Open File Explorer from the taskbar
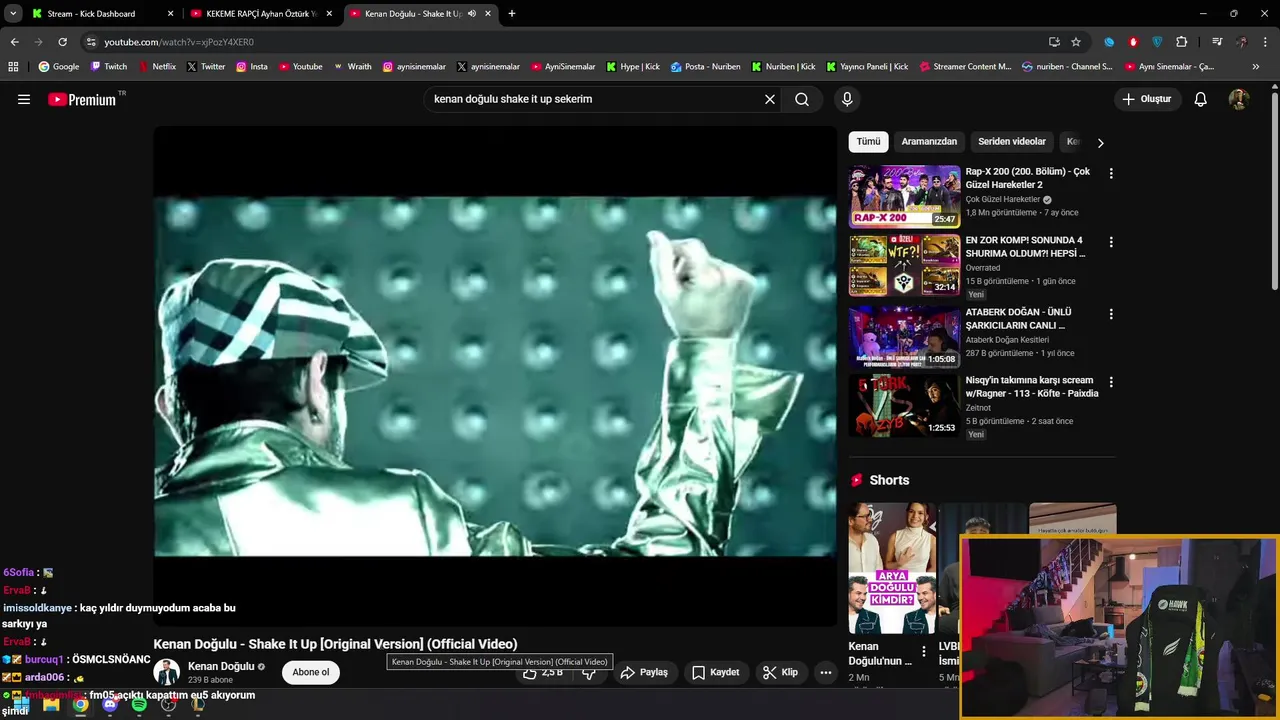This screenshot has width=1280, height=720. [51, 705]
